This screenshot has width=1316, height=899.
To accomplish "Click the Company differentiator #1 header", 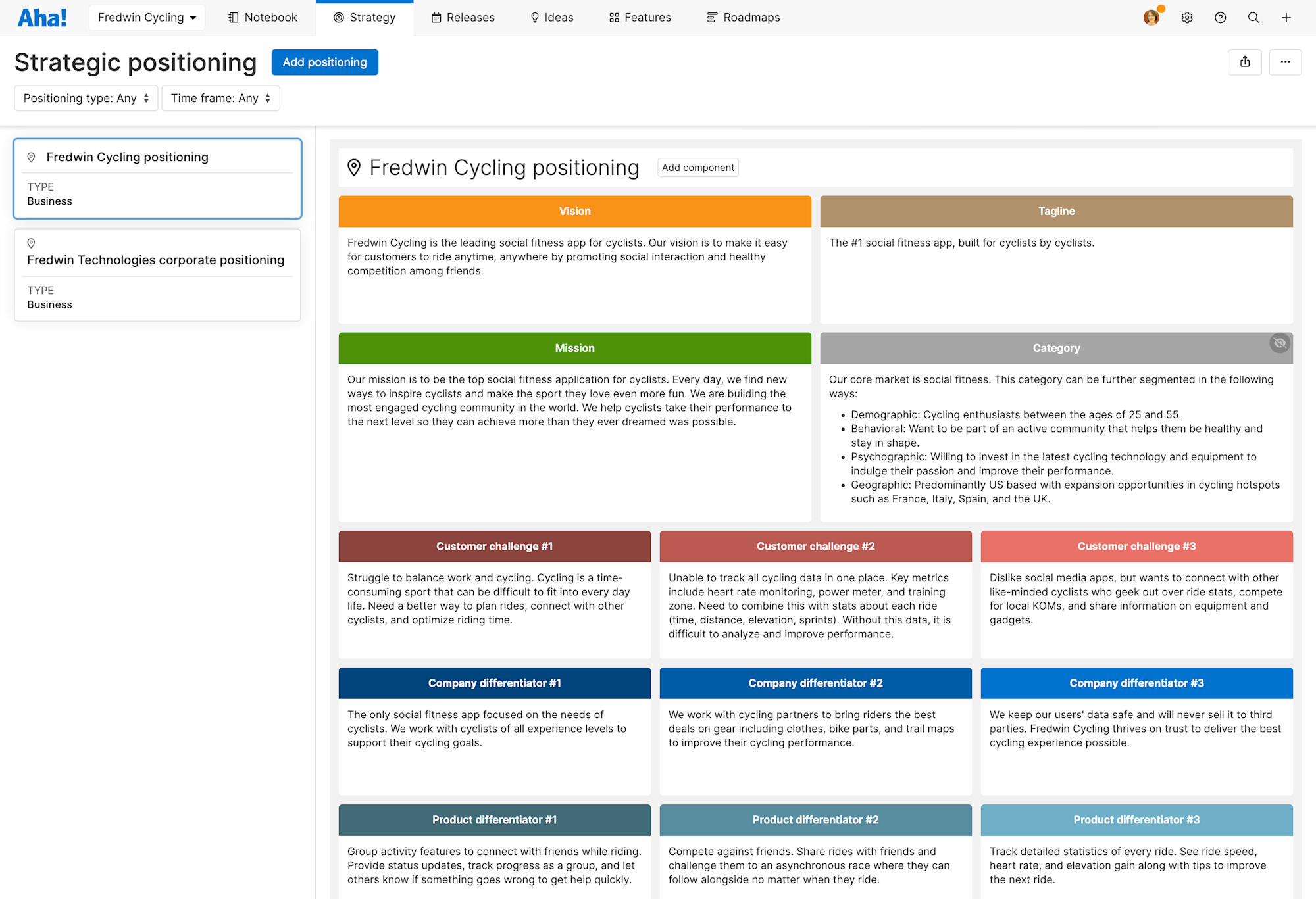I will tap(494, 683).
